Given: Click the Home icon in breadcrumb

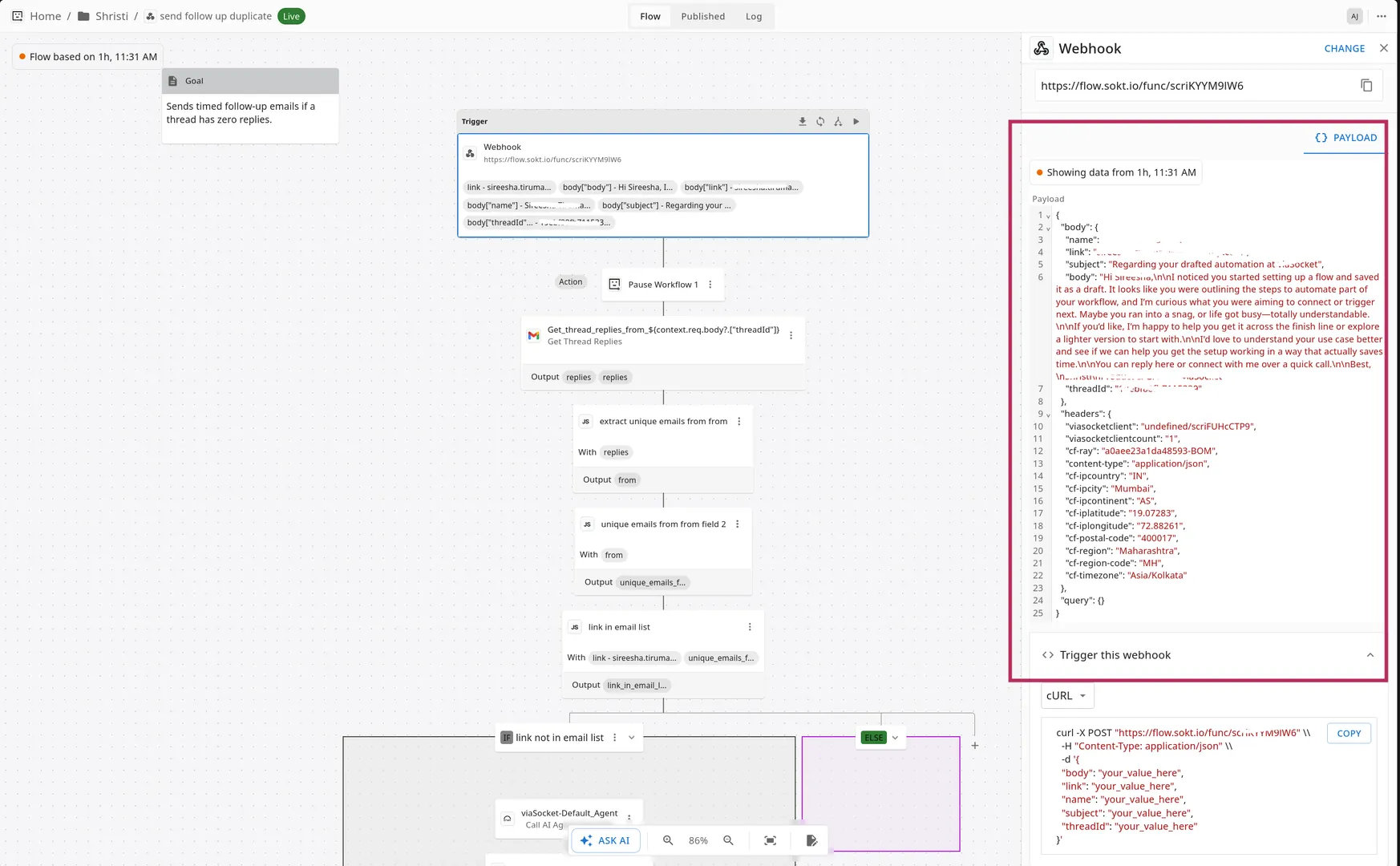Looking at the screenshot, I should coord(18,16).
